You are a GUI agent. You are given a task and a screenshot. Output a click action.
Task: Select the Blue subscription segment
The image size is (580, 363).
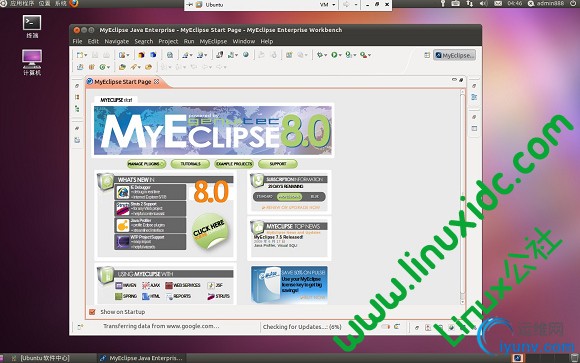[x=314, y=196]
